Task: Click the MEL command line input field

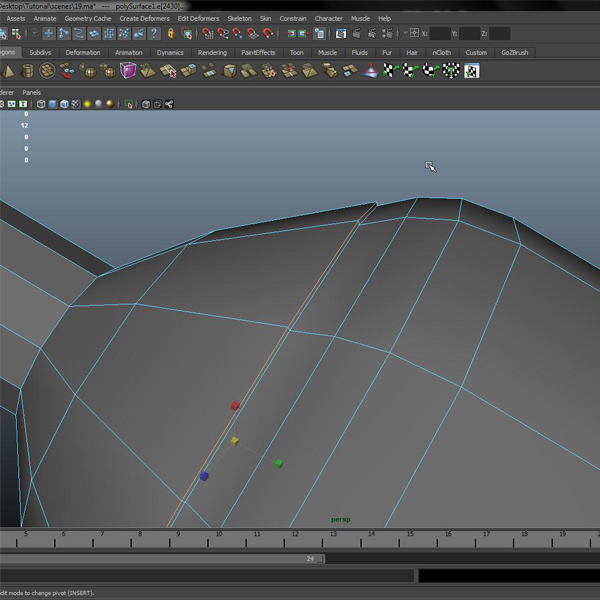Action: [207, 576]
